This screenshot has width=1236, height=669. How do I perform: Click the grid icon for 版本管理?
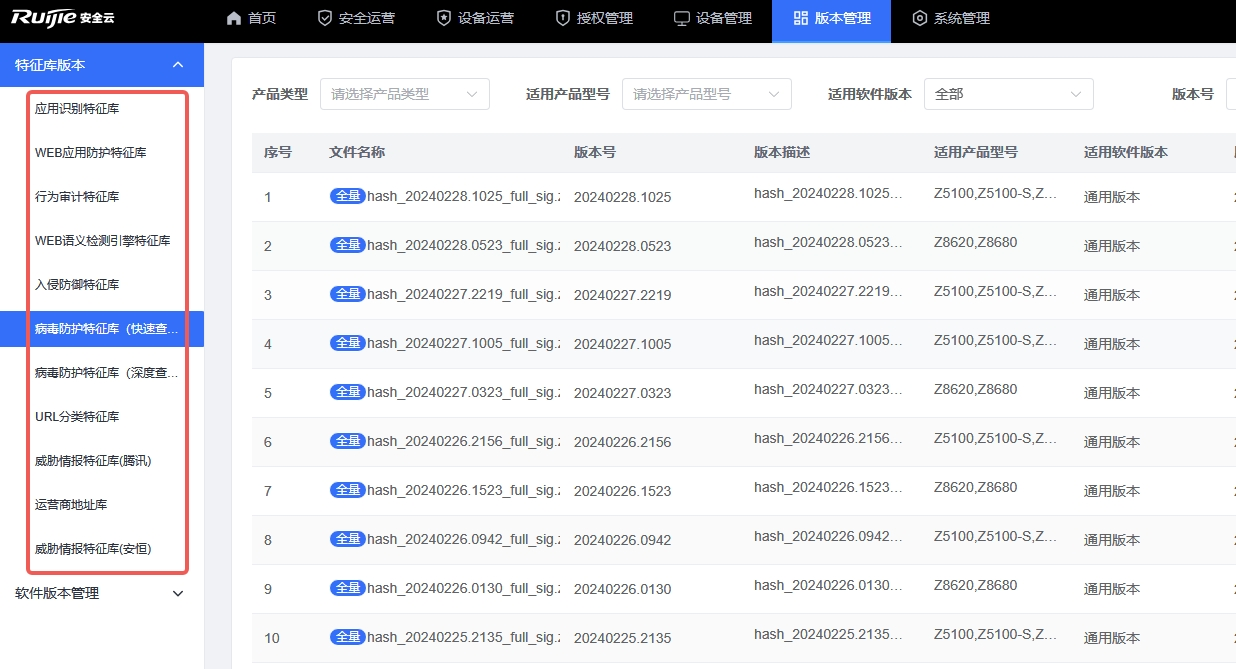pos(801,18)
